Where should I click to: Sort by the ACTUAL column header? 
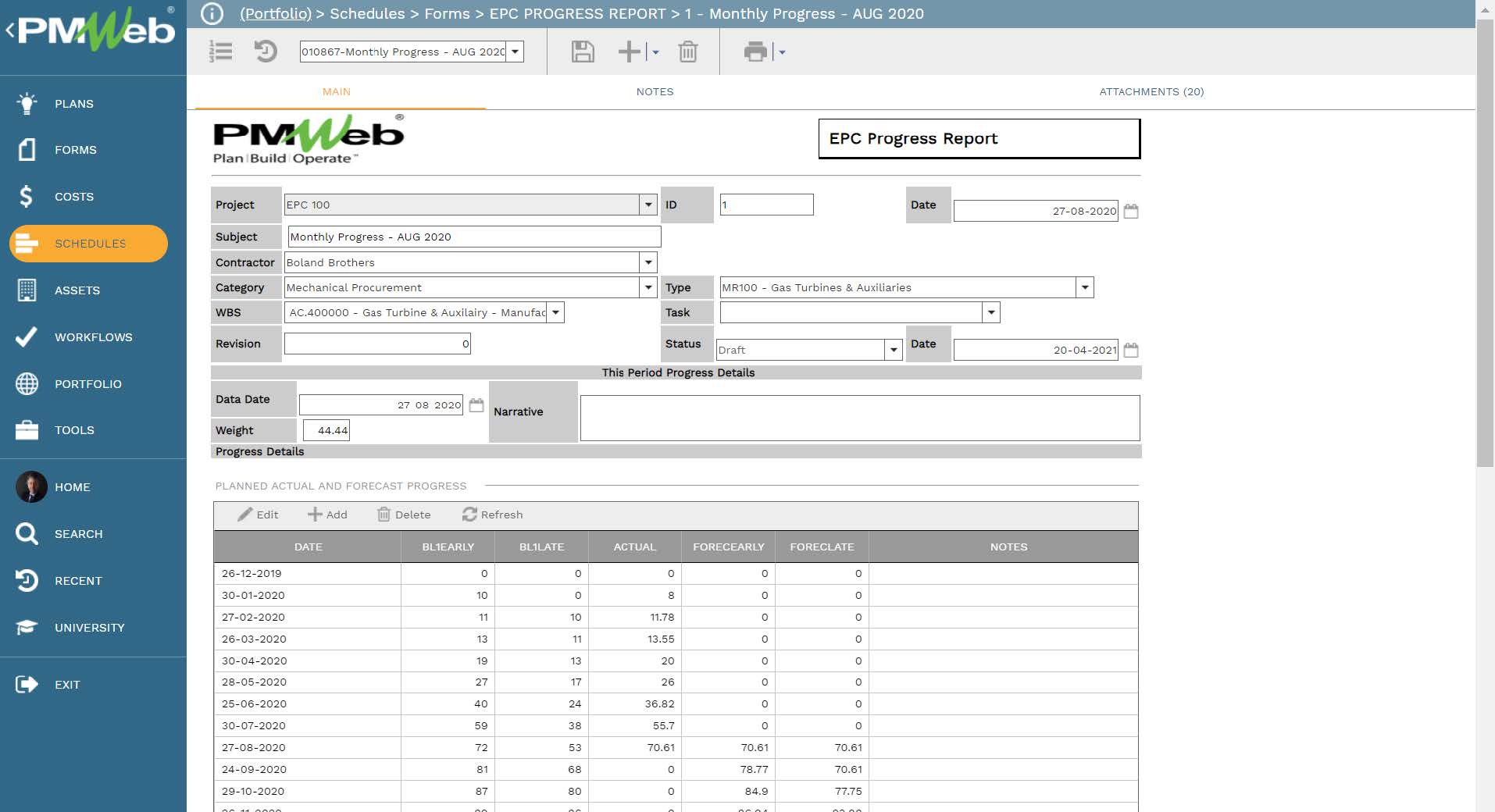(x=635, y=547)
